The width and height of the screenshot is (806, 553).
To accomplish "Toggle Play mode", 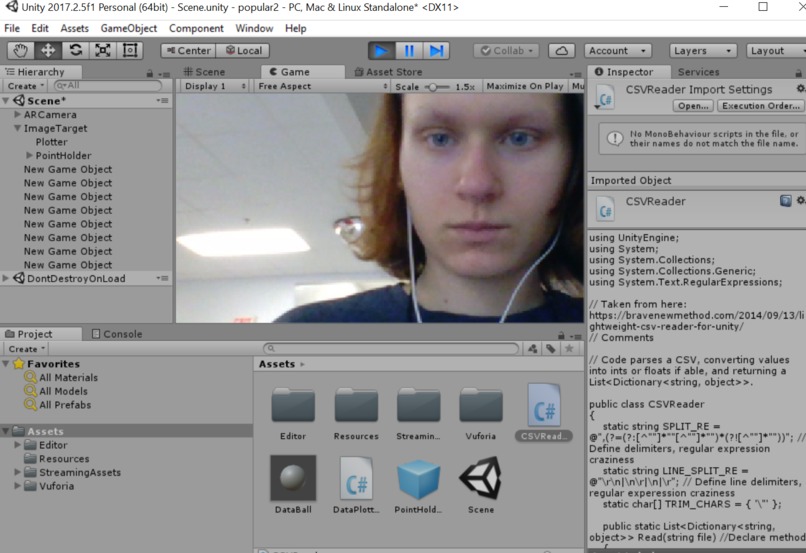I will coord(381,50).
